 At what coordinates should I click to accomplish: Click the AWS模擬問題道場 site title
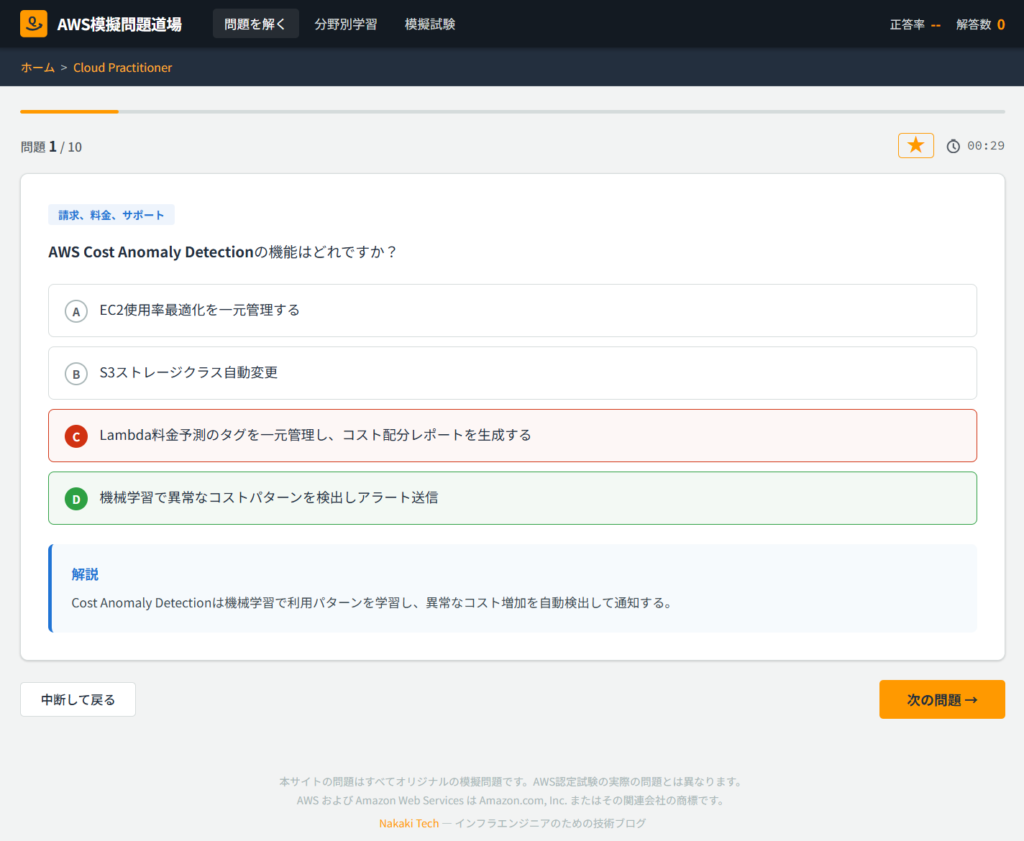[x=120, y=24]
